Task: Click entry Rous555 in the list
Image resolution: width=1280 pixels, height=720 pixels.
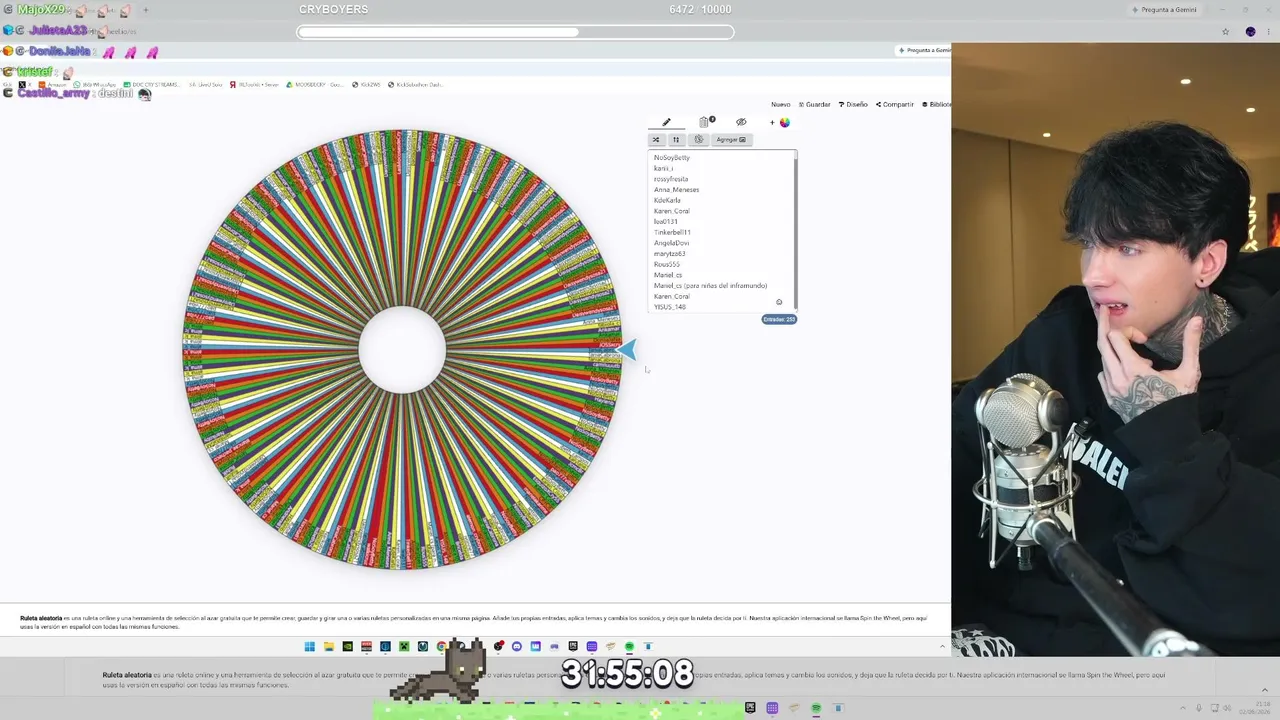Action: click(x=667, y=264)
